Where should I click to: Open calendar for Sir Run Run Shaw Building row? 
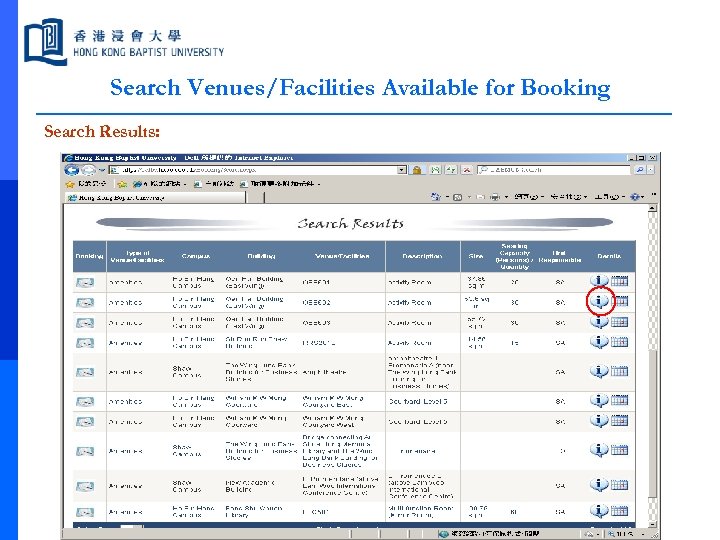click(x=619, y=342)
